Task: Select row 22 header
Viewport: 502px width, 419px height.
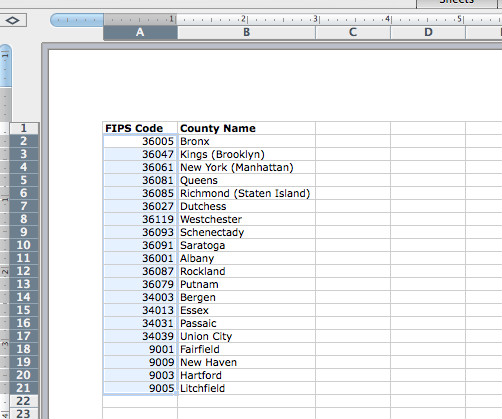Action: (x=24, y=401)
